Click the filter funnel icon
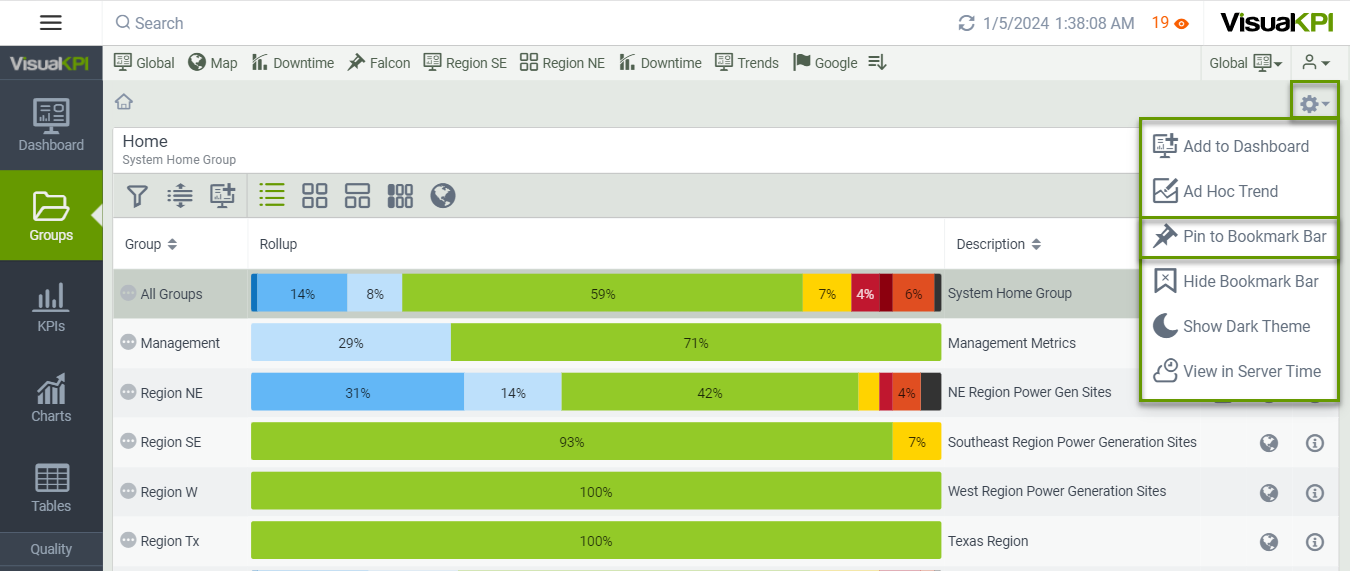 click(x=138, y=196)
